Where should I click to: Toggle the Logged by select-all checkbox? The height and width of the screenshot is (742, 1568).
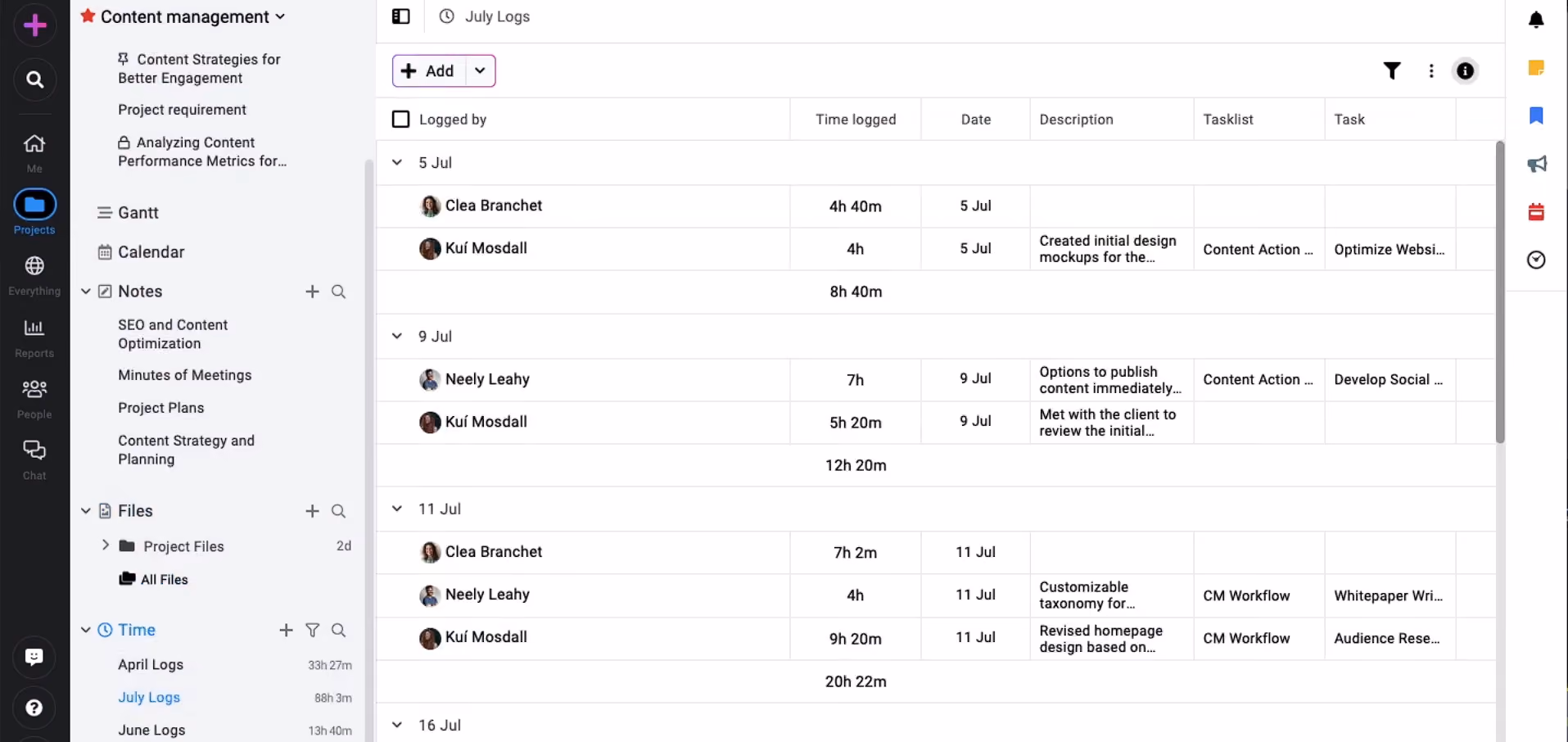point(400,120)
